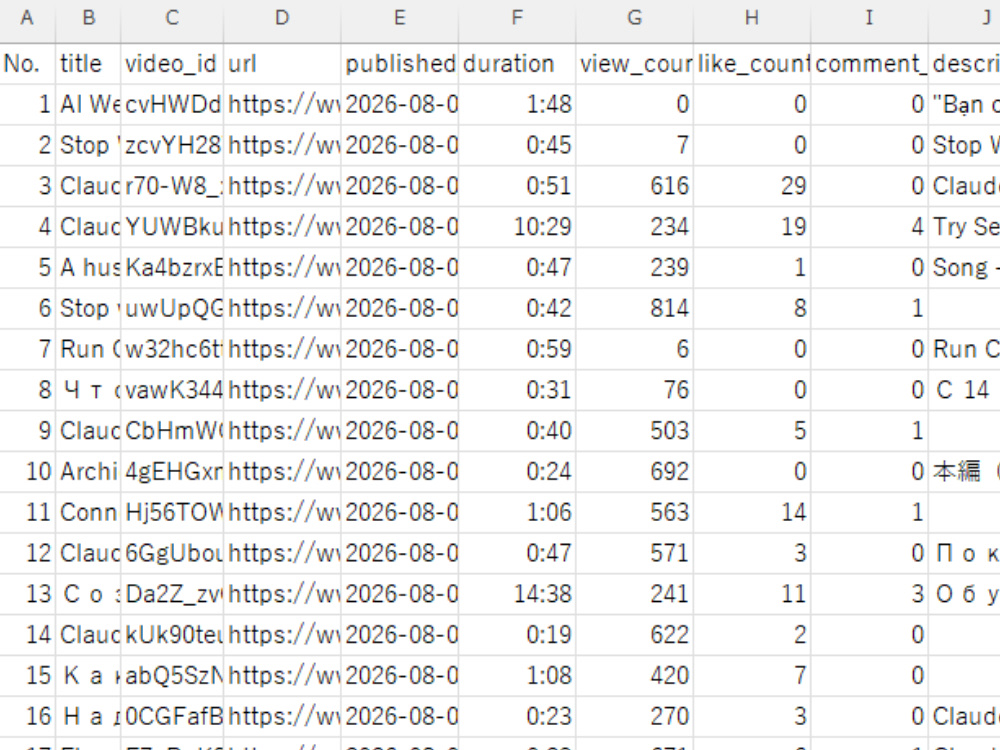Select view count cell 814
The width and height of the screenshot is (1000, 750).
tap(635, 308)
